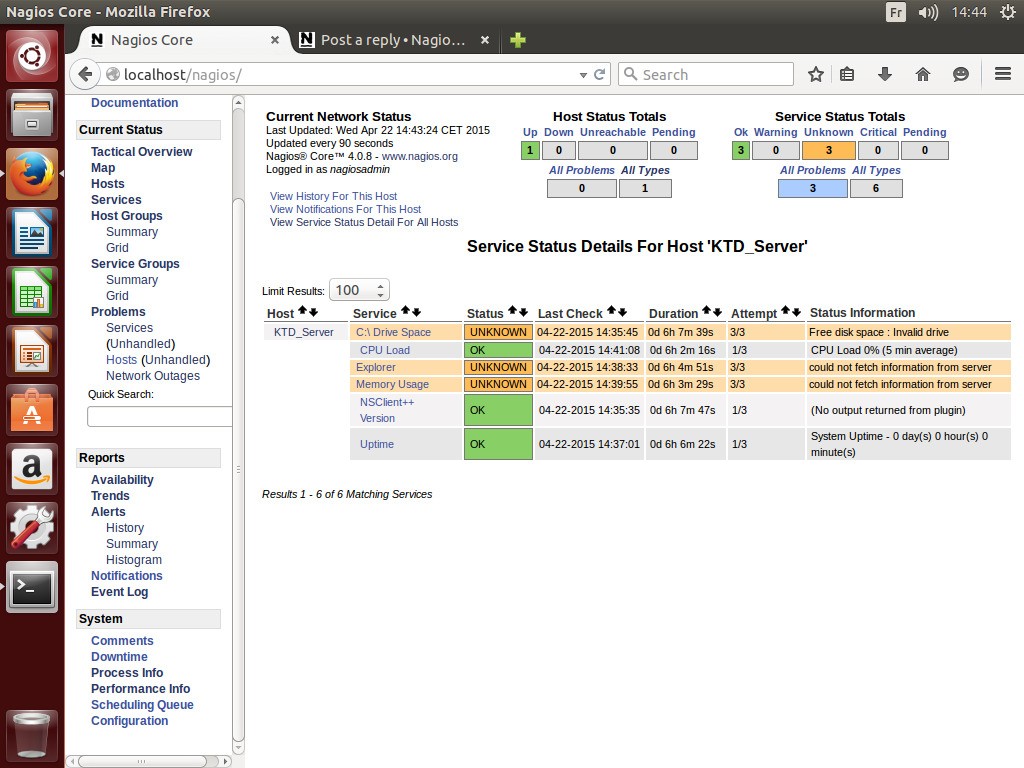Reload the page with the refresh icon

pyautogui.click(x=600, y=74)
